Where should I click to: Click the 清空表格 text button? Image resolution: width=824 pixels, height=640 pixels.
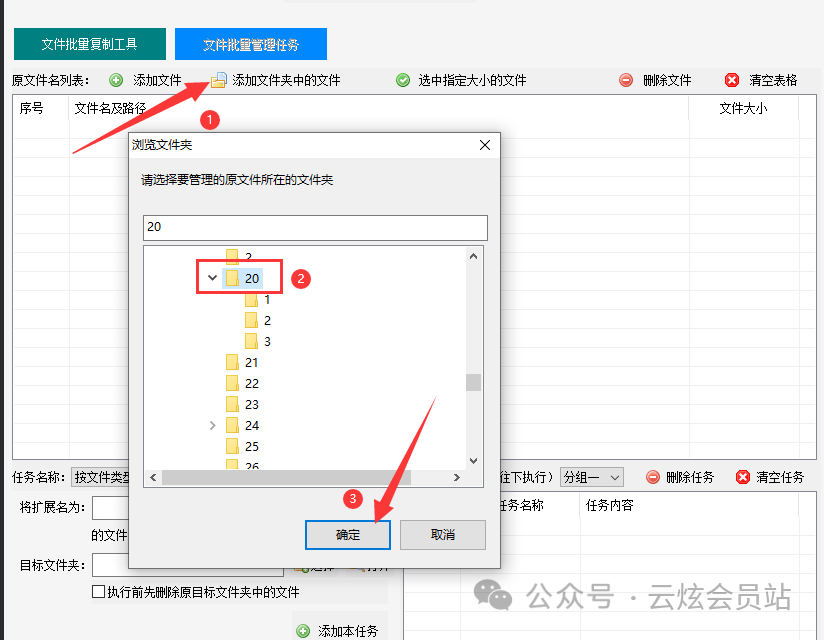(x=774, y=80)
